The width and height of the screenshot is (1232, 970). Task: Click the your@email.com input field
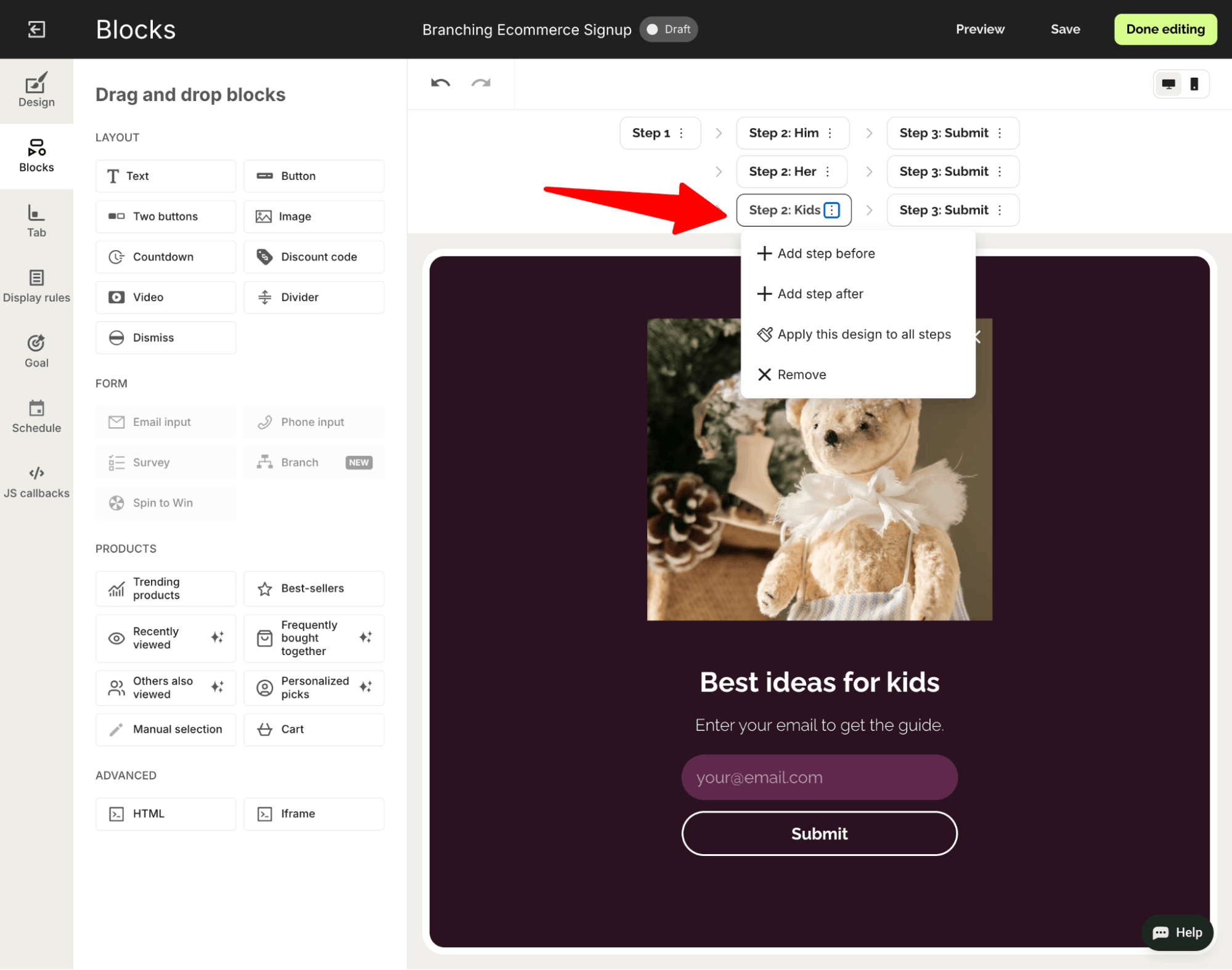coord(818,777)
